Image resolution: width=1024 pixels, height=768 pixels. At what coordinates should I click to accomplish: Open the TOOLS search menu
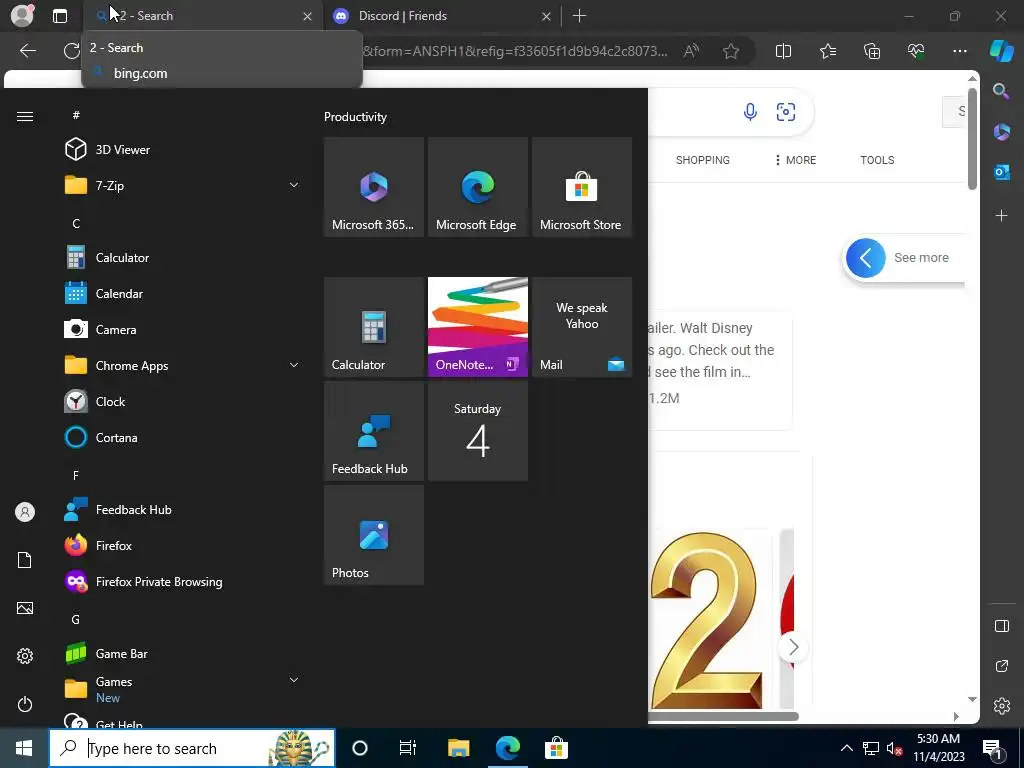[877, 160]
